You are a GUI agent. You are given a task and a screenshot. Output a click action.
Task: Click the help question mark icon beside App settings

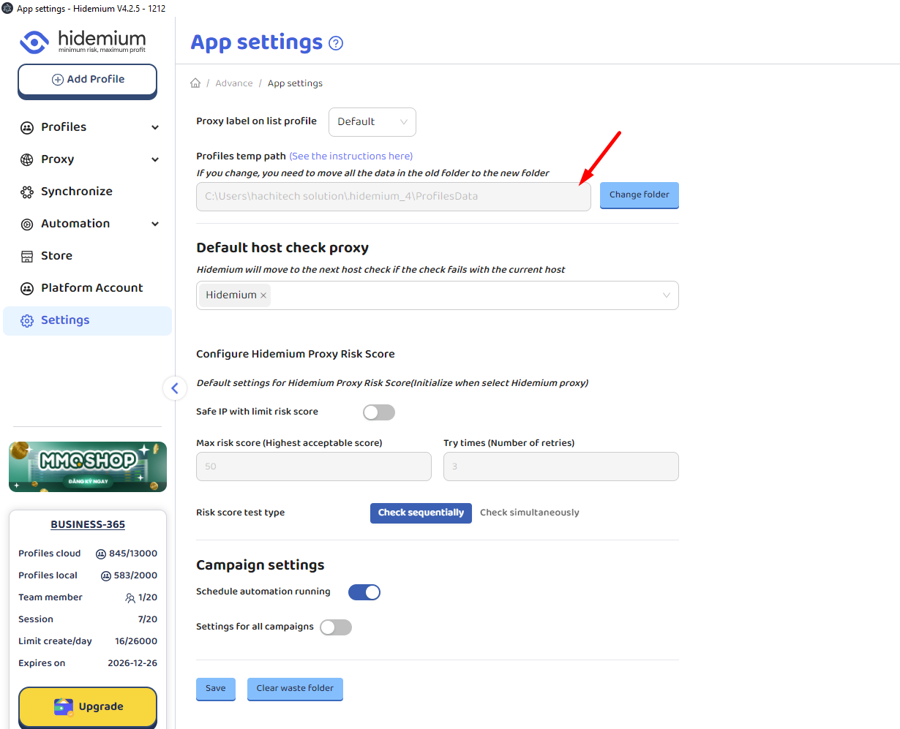336,43
